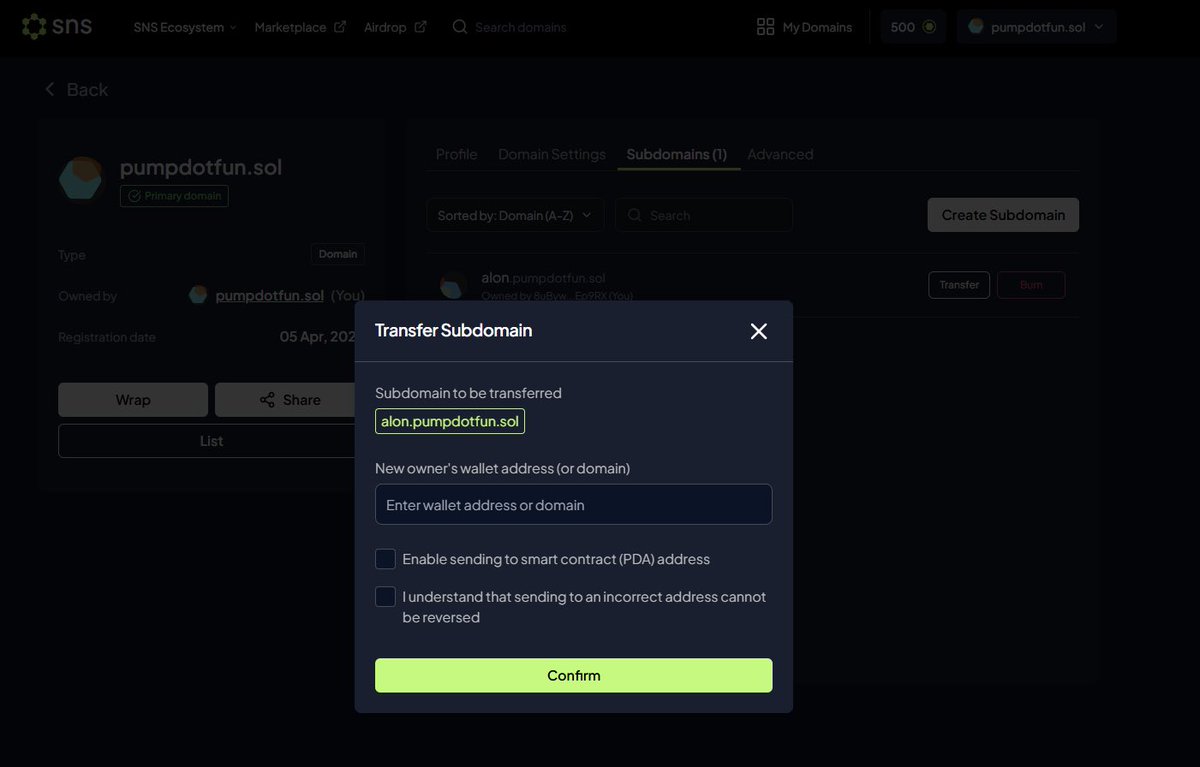The width and height of the screenshot is (1200, 767).
Task: Open the pumpdotfun.sol account dropdown
Action: coord(1036,27)
